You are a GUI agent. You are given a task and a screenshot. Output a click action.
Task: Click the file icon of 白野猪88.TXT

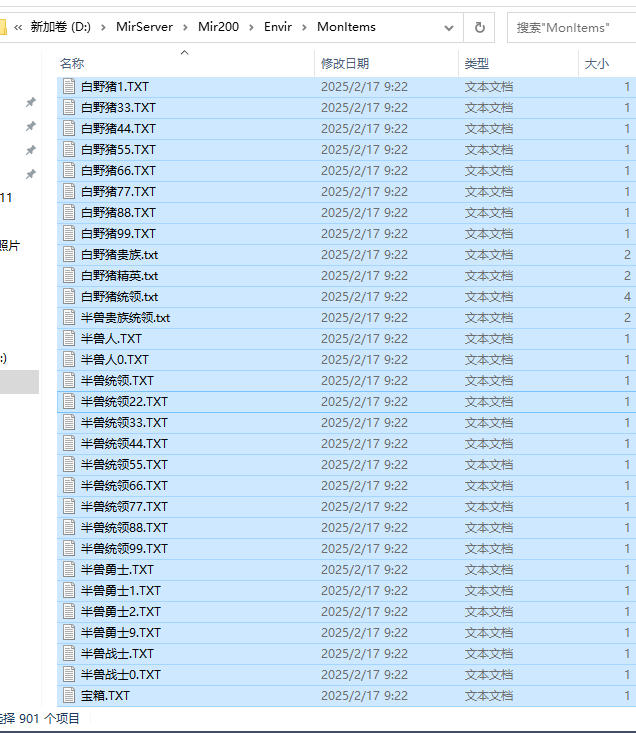[x=69, y=213]
